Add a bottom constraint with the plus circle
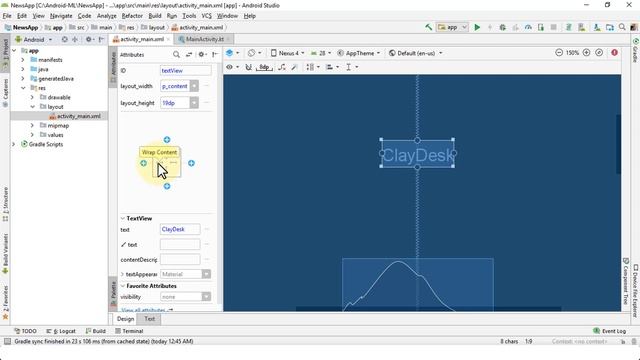The height and width of the screenshot is (360, 640). 167,187
